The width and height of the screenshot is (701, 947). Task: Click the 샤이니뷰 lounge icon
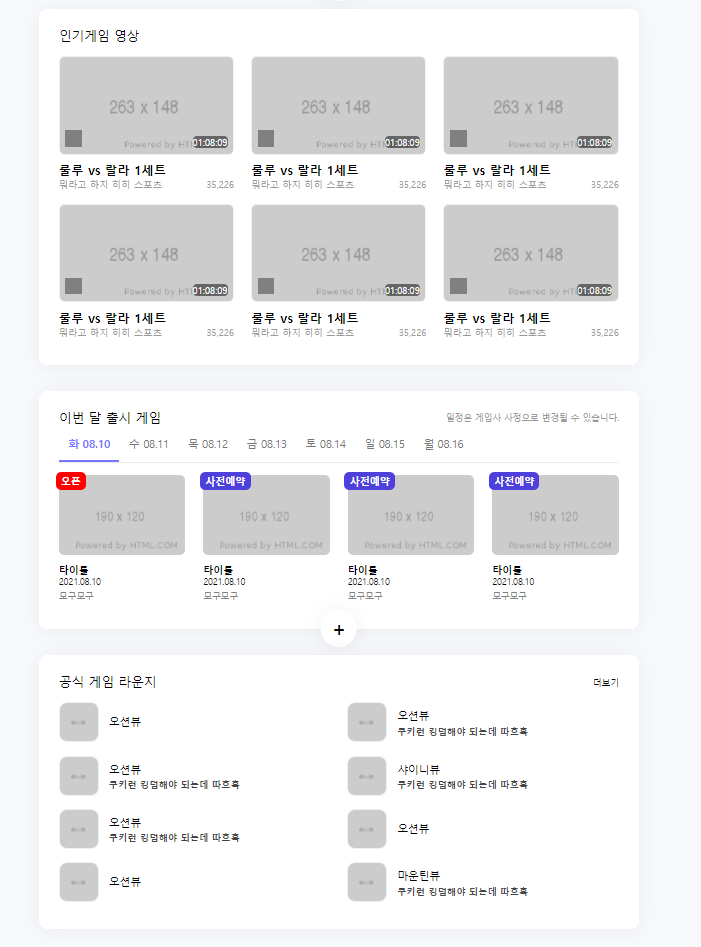tap(367, 775)
